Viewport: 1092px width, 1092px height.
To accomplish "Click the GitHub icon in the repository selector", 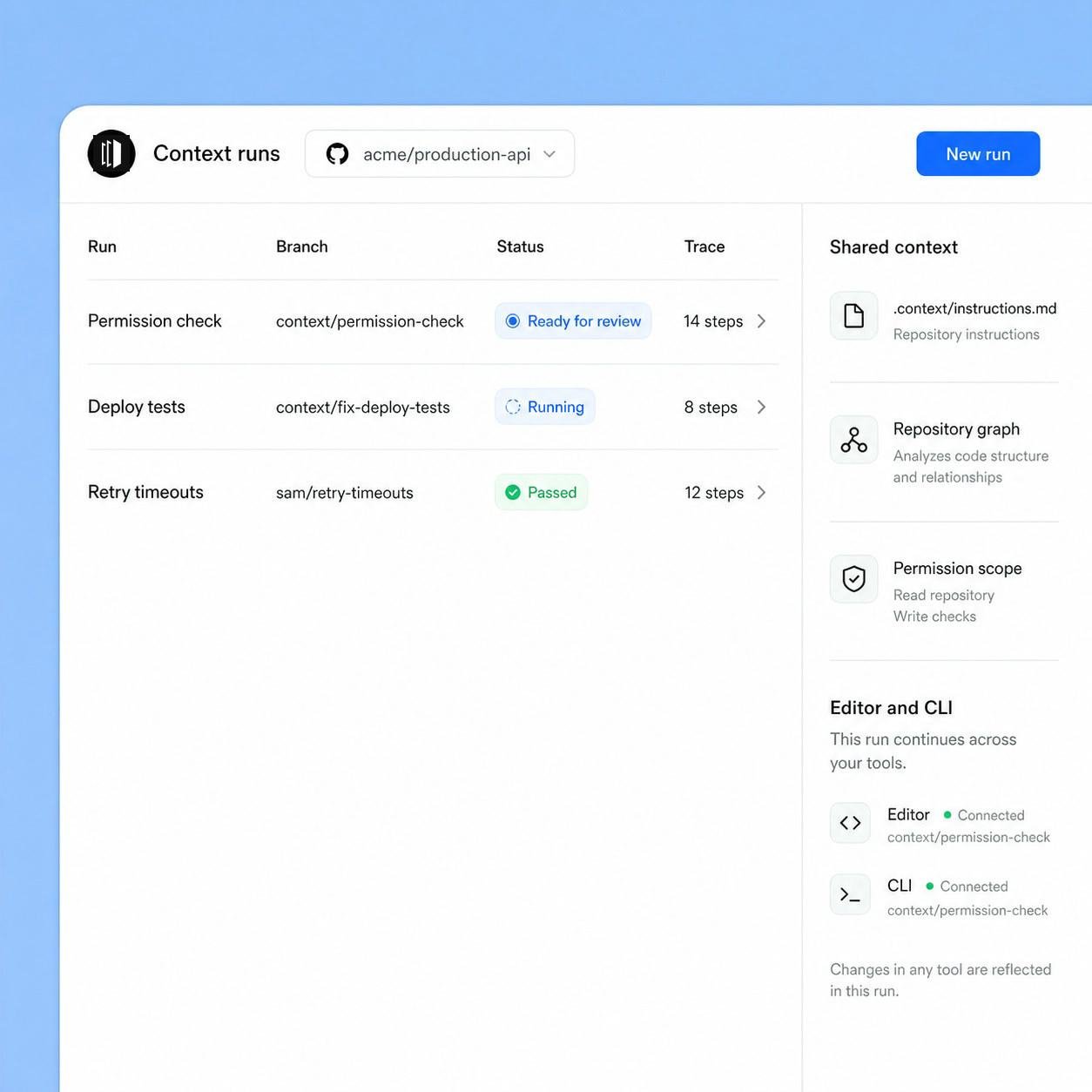I will click(337, 154).
